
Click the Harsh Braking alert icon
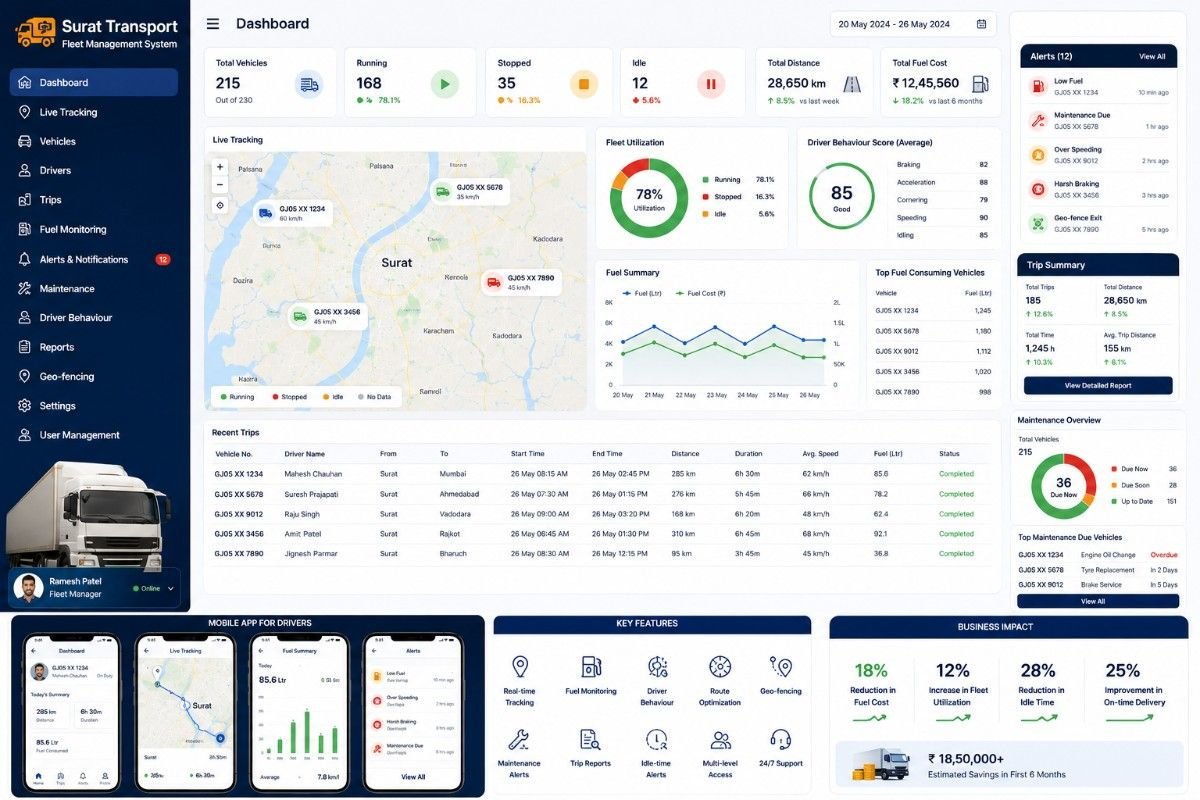point(1038,189)
